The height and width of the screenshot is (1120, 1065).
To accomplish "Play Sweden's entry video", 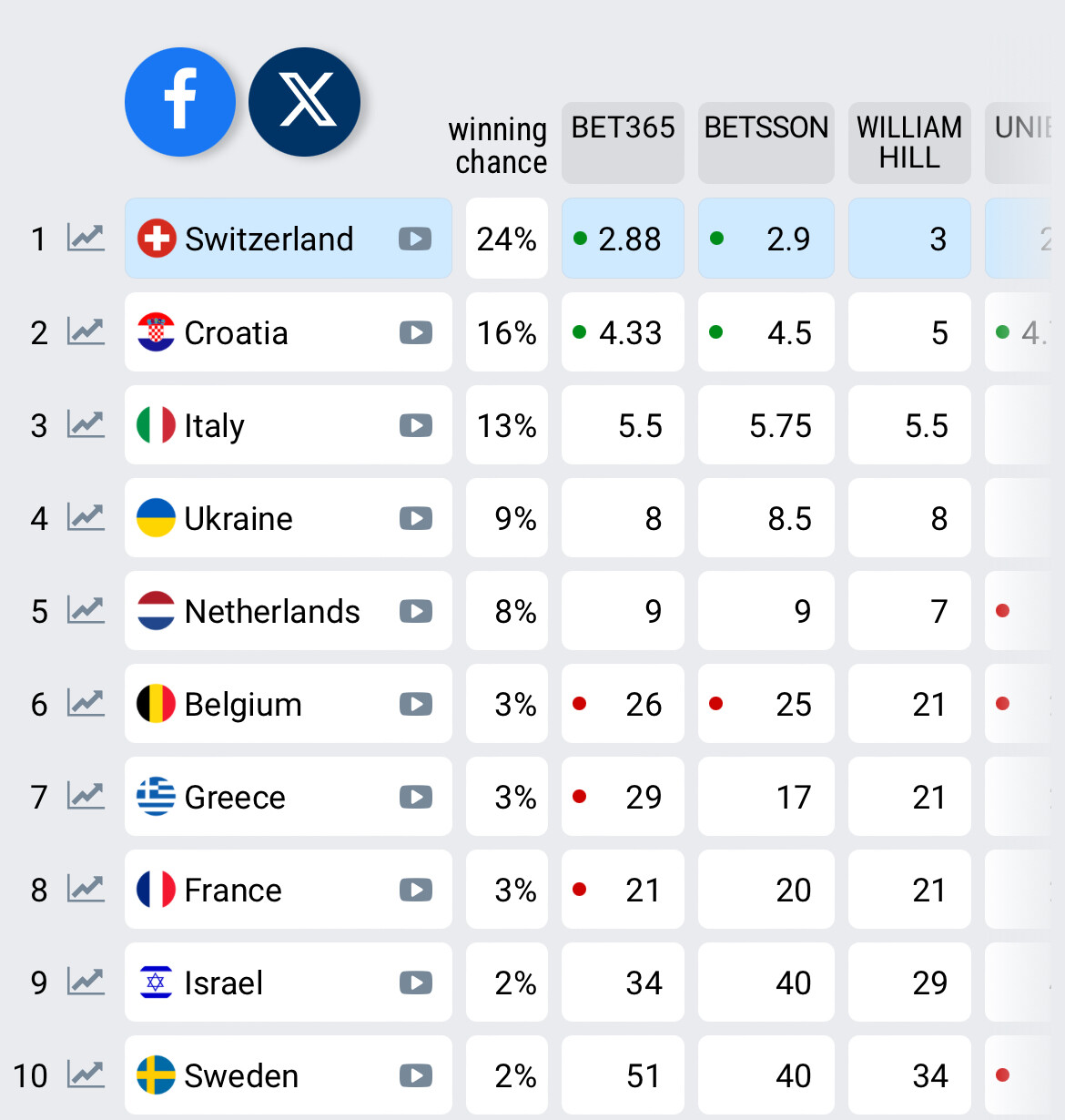I will pyautogui.click(x=415, y=1075).
